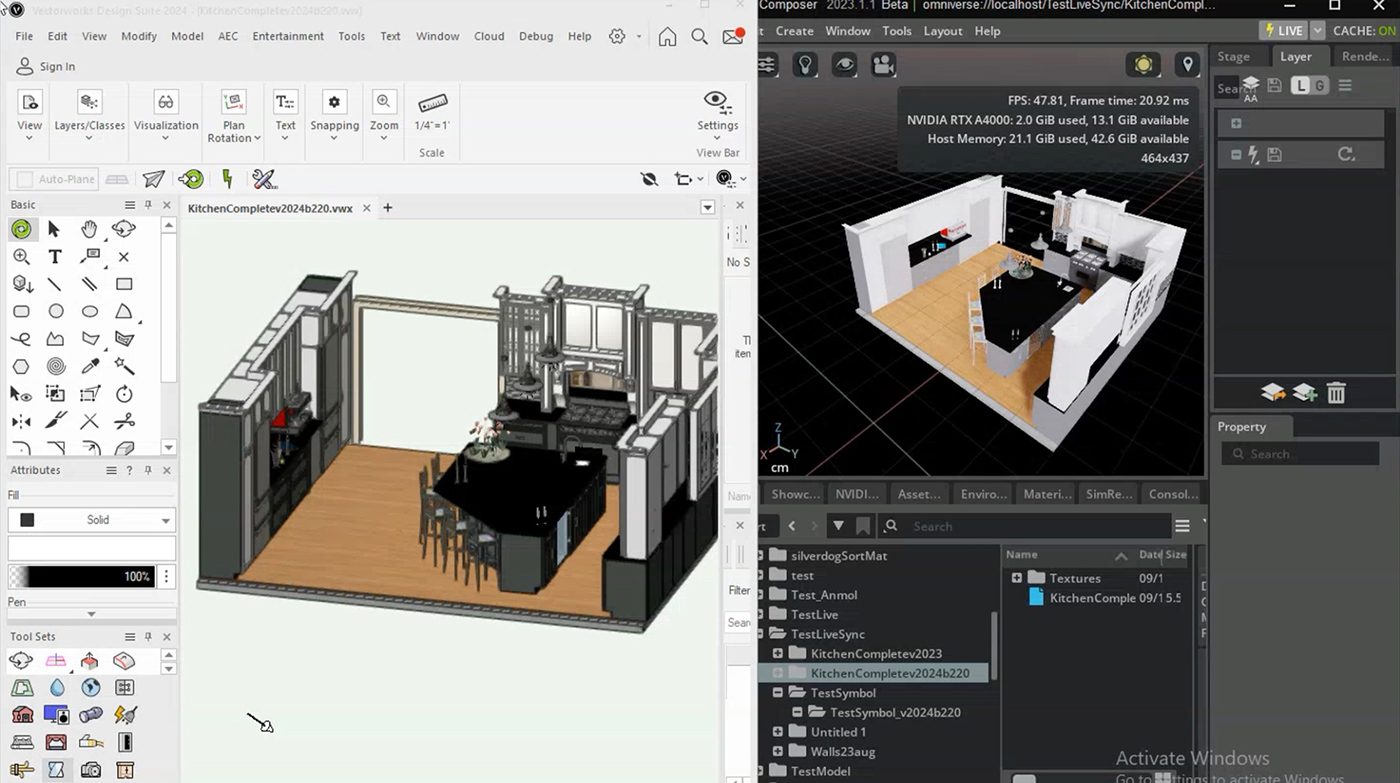The height and width of the screenshot is (783, 1400).
Task: Pick the Rotate tool
Action: click(124, 394)
